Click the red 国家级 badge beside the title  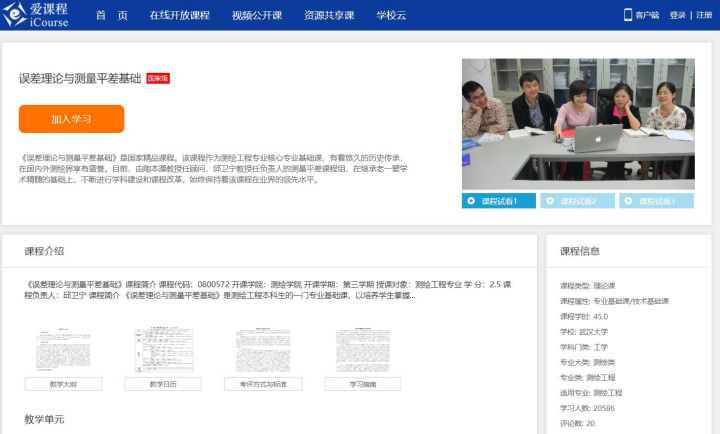coord(158,78)
